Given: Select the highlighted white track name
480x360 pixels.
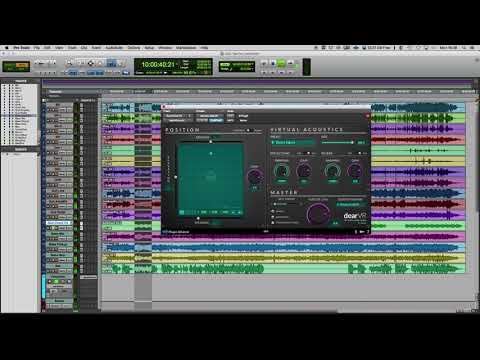Looking at the screenshot, I should [59, 223].
